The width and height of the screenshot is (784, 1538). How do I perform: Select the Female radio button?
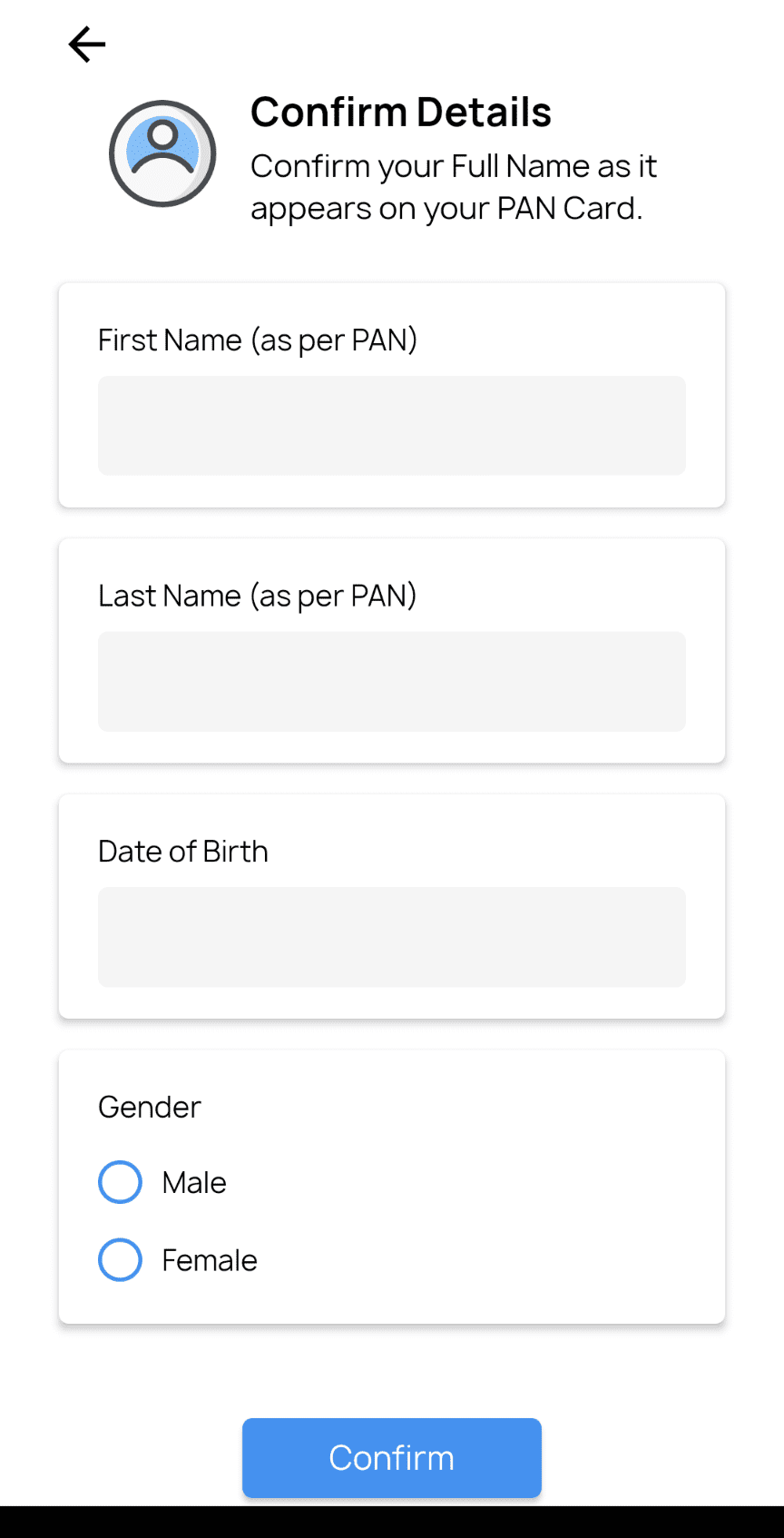[x=120, y=1260]
